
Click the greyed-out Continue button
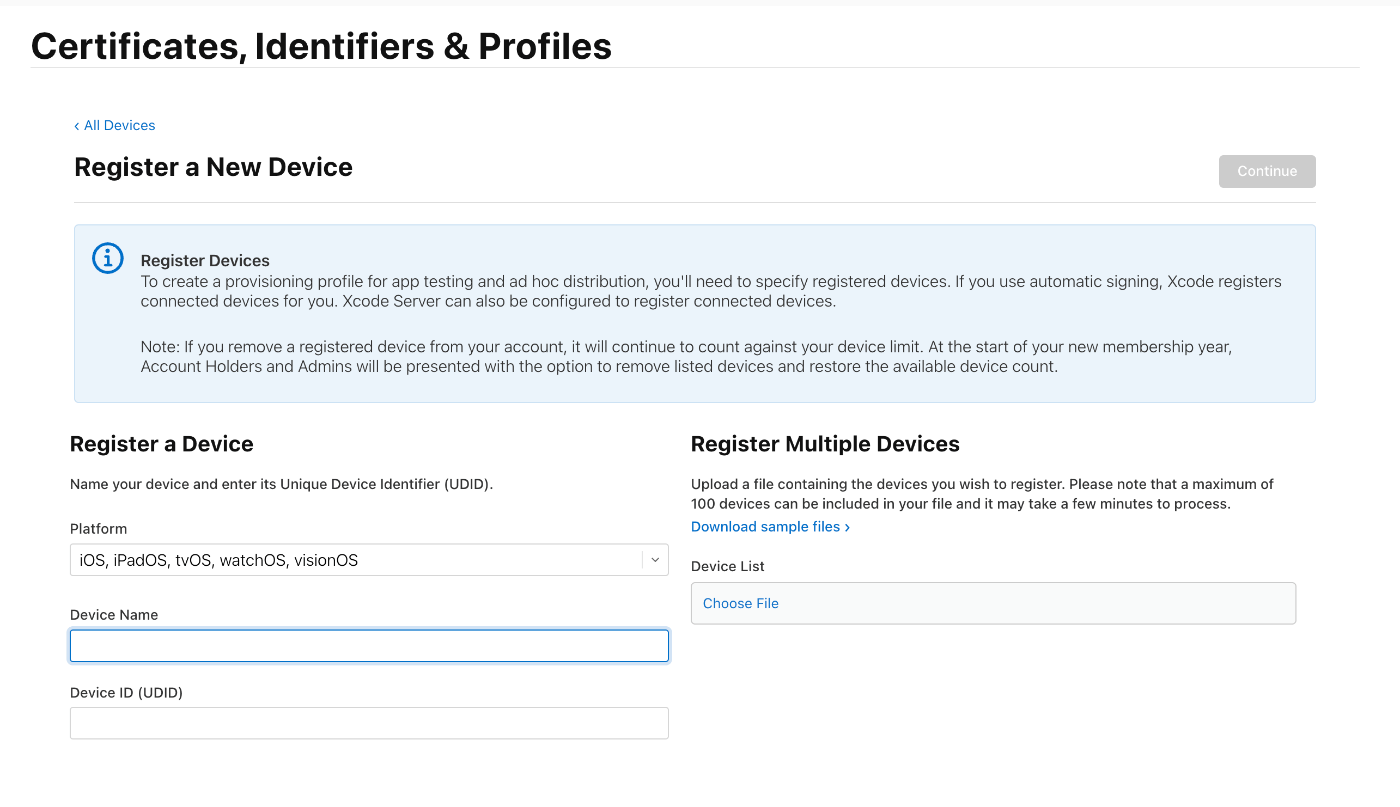pyautogui.click(x=1267, y=171)
